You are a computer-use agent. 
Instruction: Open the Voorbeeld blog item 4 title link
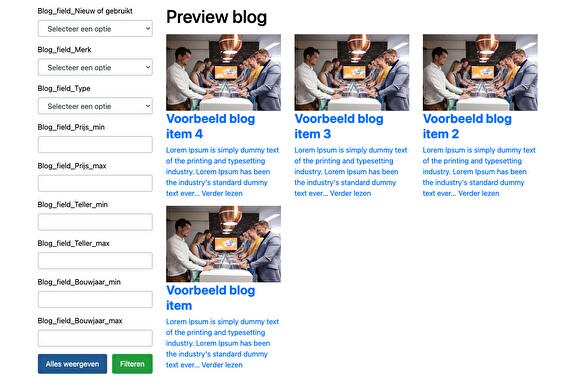pyautogui.click(x=210, y=126)
